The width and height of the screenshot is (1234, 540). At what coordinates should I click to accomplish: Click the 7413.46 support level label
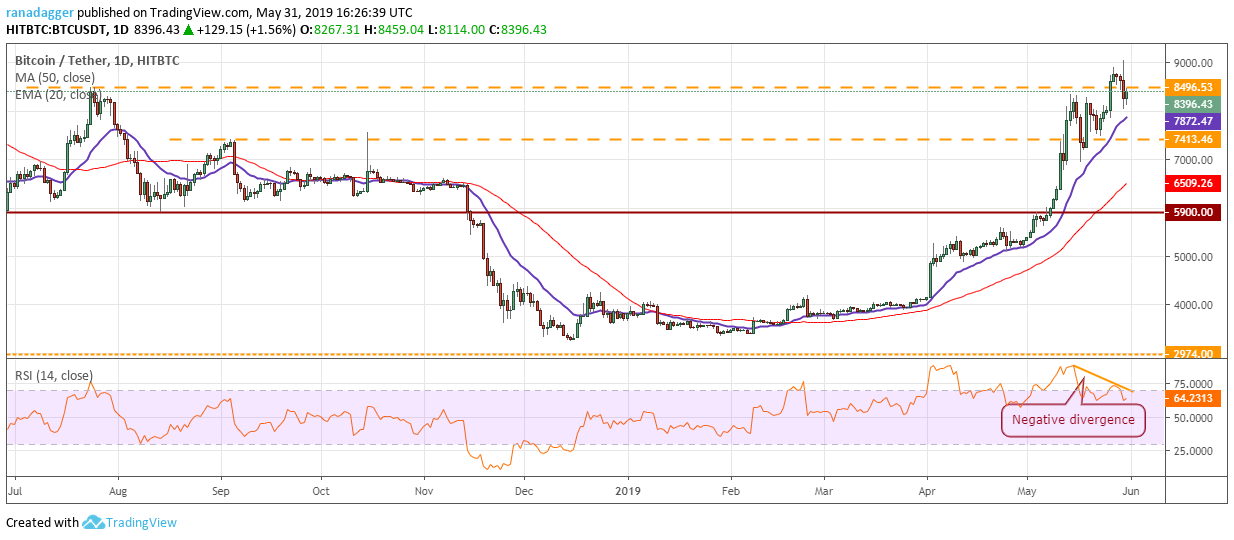(x=1193, y=139)
